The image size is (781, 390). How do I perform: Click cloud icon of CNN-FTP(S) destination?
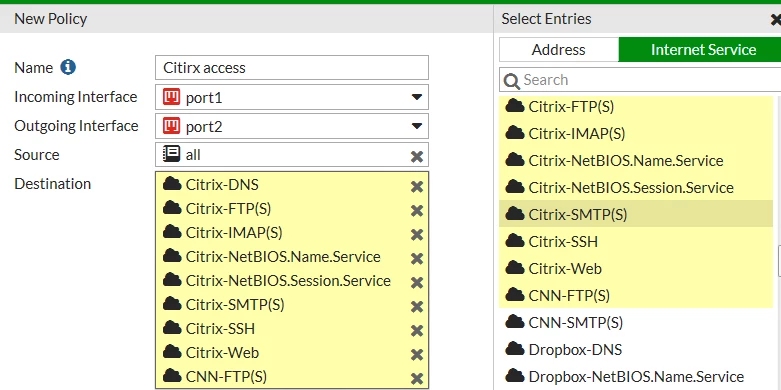172,376
